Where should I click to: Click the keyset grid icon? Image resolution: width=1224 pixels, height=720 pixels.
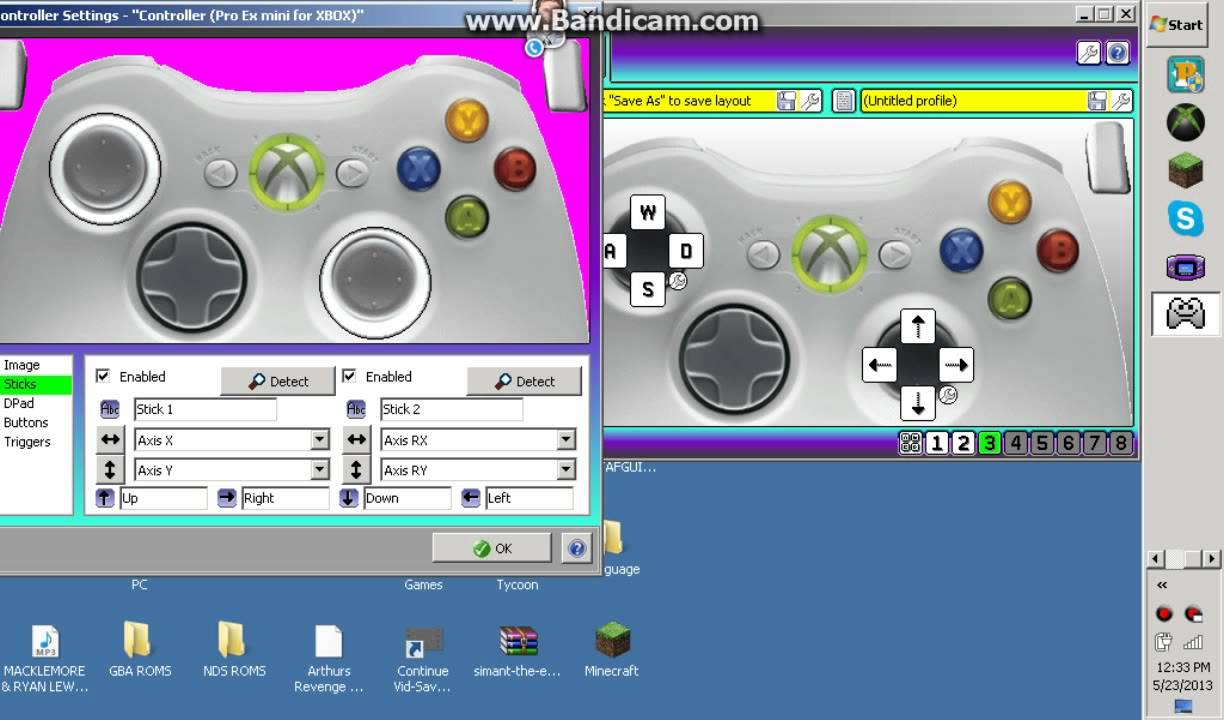point(910,443)
